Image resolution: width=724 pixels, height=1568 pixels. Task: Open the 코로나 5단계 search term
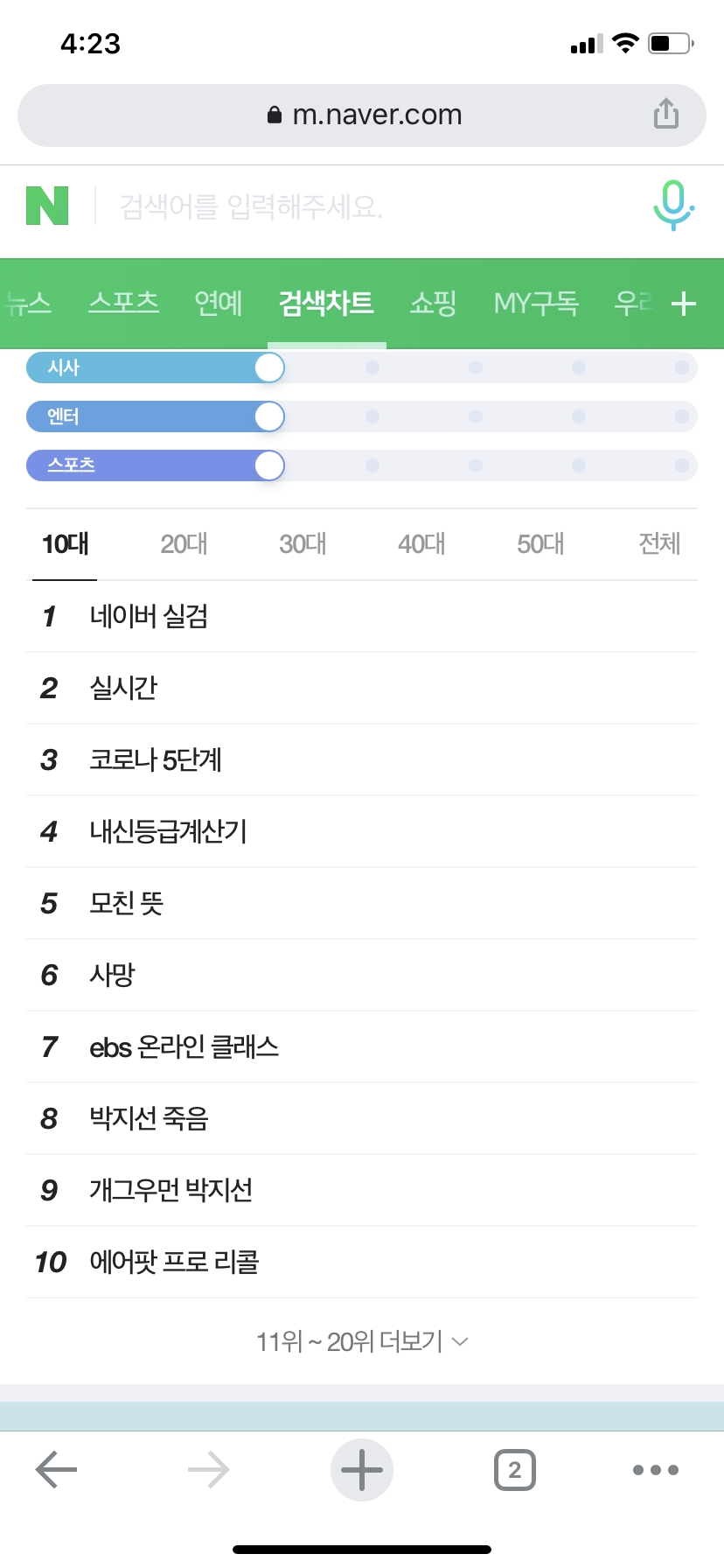[156, 759]
